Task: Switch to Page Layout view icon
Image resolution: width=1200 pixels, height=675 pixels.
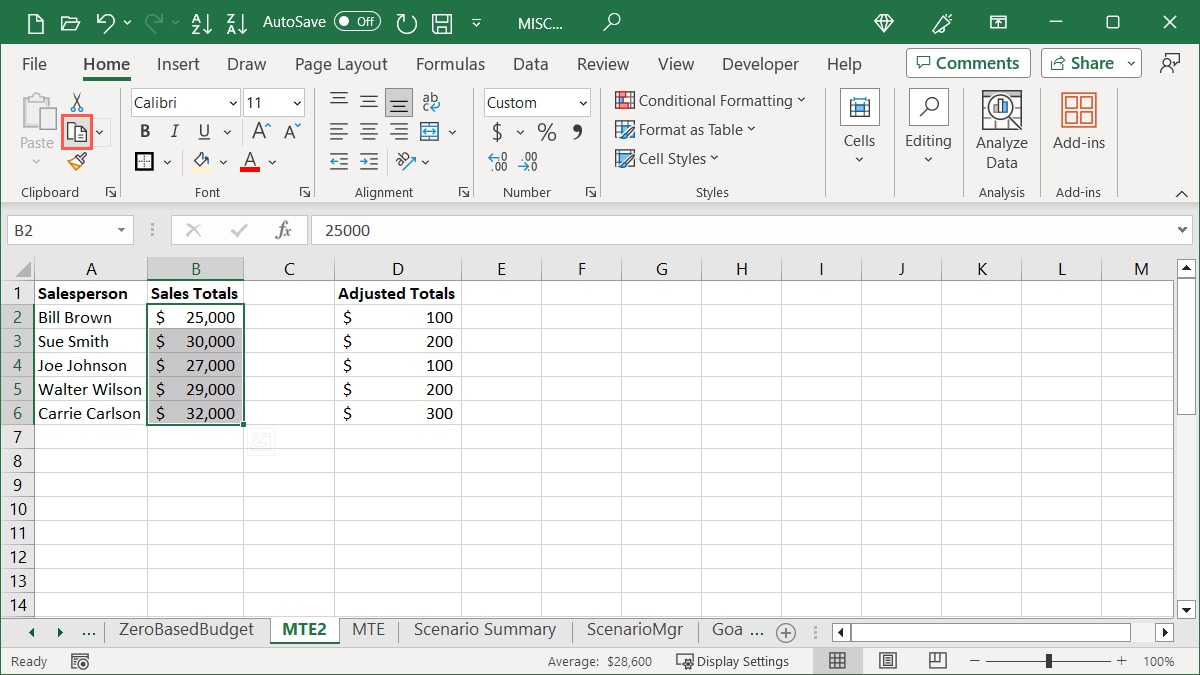Action: 886,660
